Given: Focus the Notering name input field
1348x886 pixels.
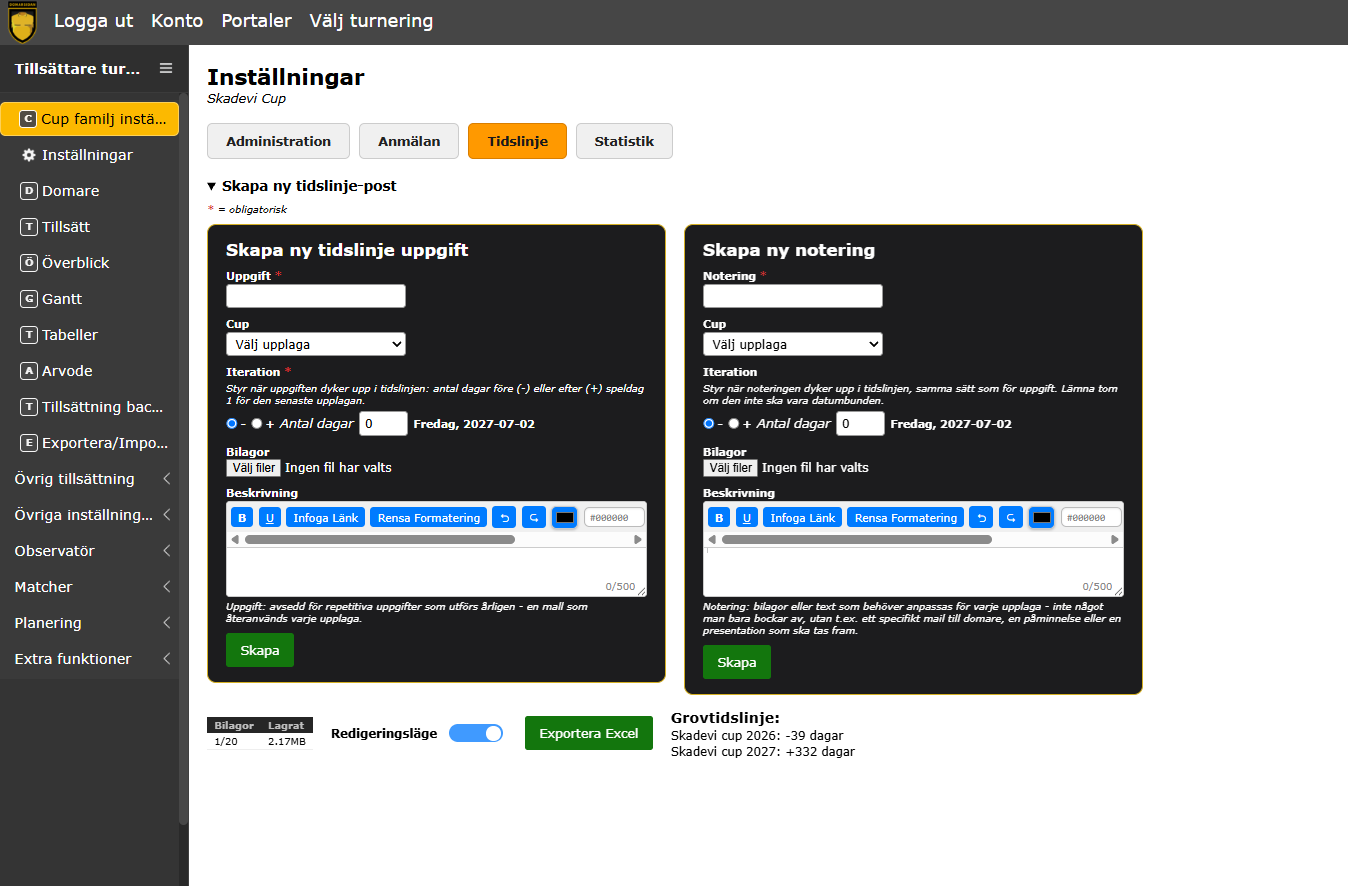Looking at the screenshot, I should click(793, 296).
